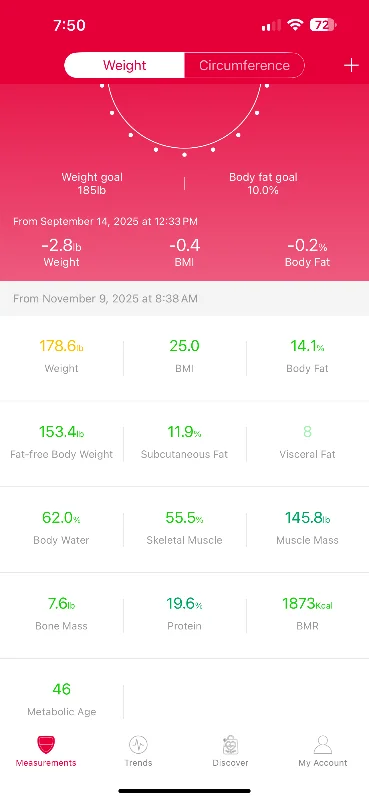Tap the plus icon to add measurement

click(351, 65)
